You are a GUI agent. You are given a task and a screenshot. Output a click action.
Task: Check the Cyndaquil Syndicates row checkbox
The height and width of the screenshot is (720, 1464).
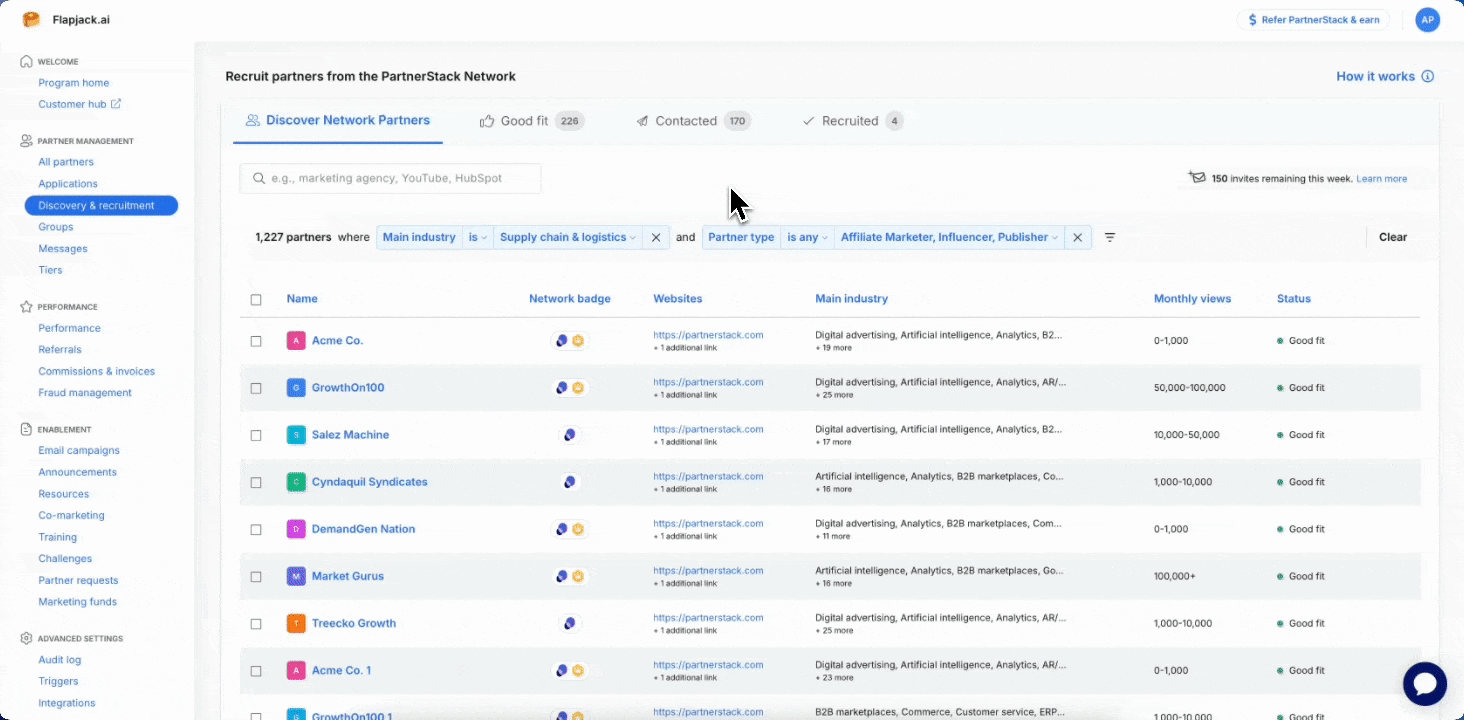click(256, 482)
